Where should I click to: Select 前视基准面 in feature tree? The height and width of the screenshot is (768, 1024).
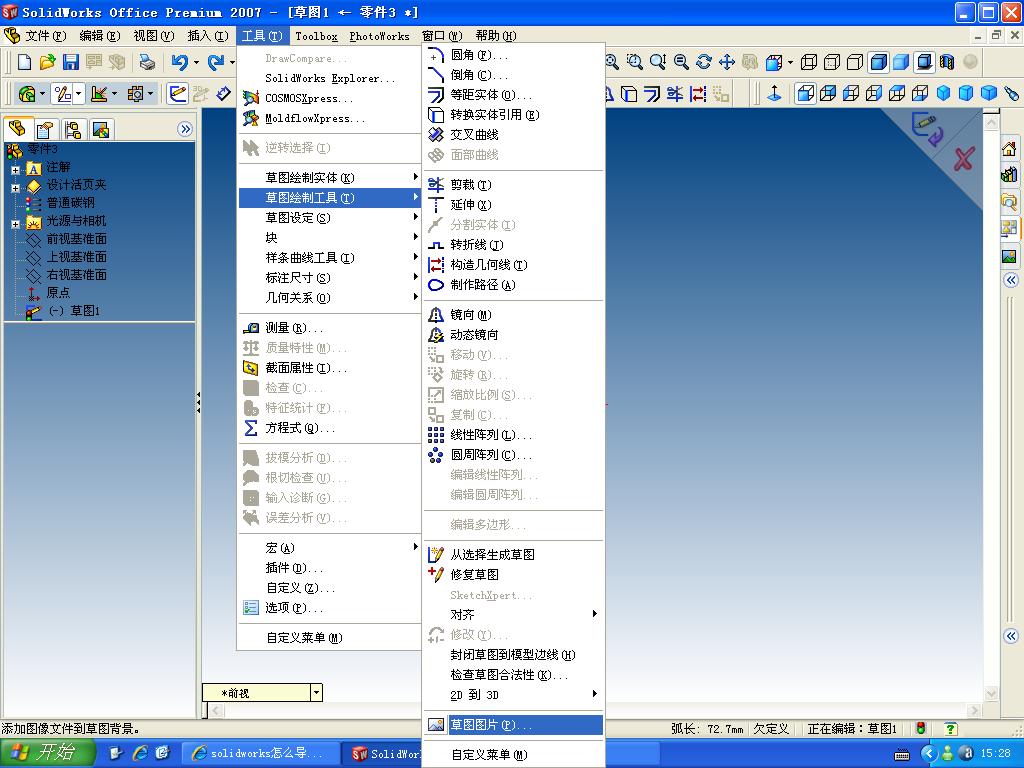[x=76, y=239]
